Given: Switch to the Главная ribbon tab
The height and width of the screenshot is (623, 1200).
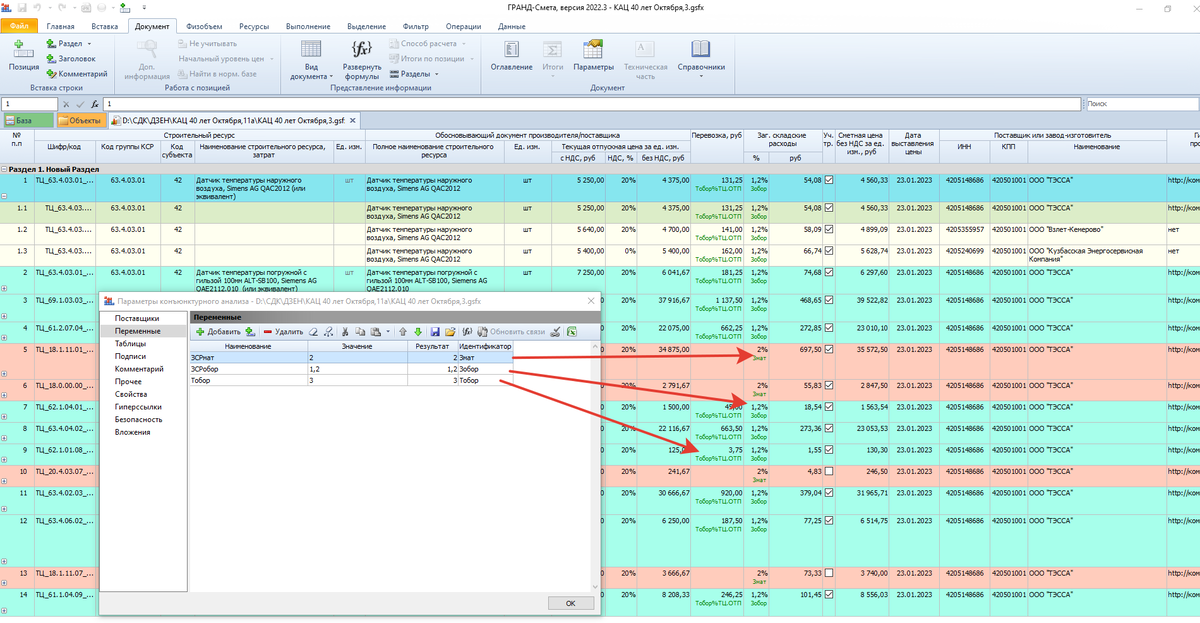Looking at the screenshot, I should [x=60, y=25].
